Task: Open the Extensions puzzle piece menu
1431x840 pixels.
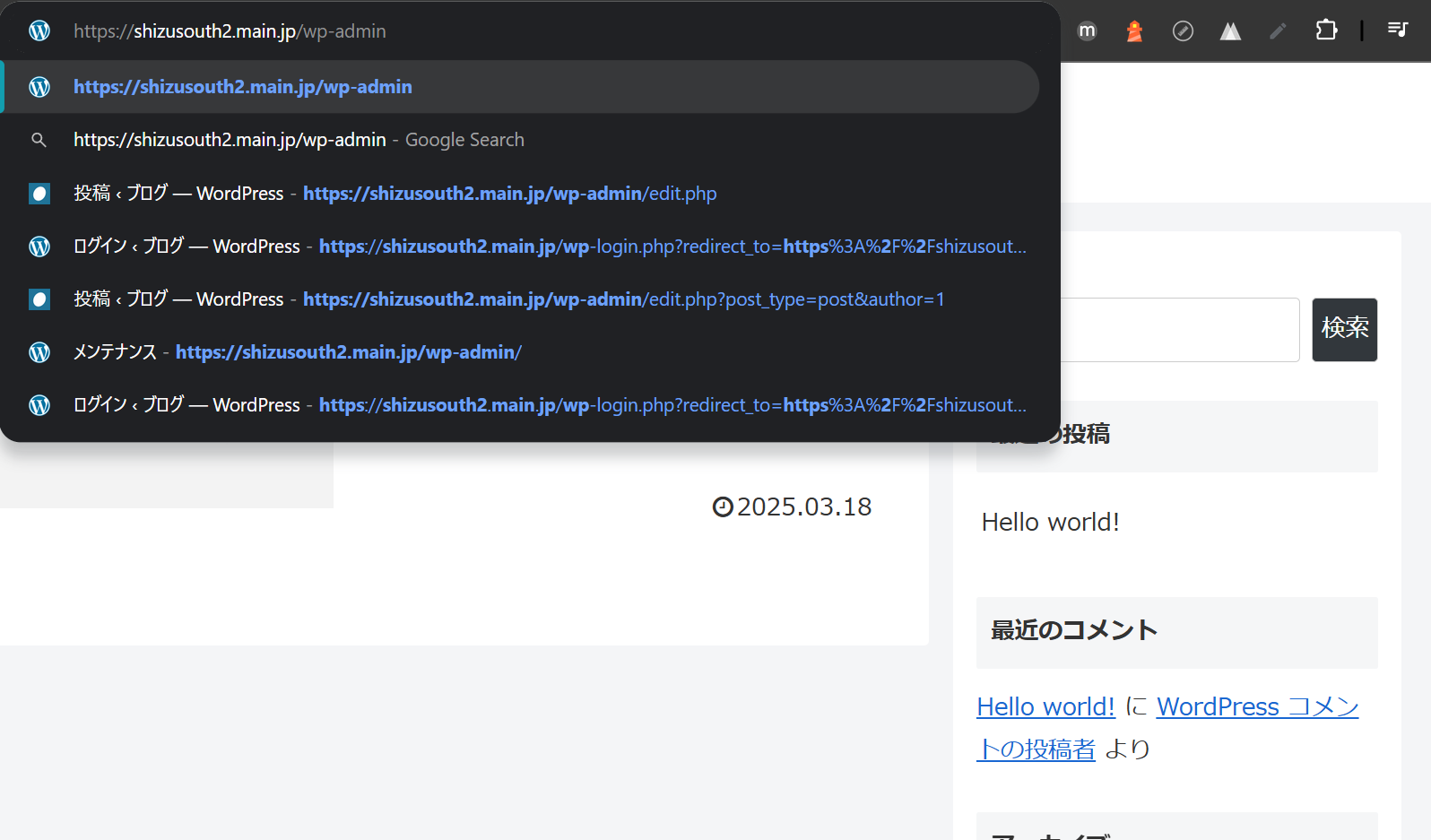Action: point(1326,30)
